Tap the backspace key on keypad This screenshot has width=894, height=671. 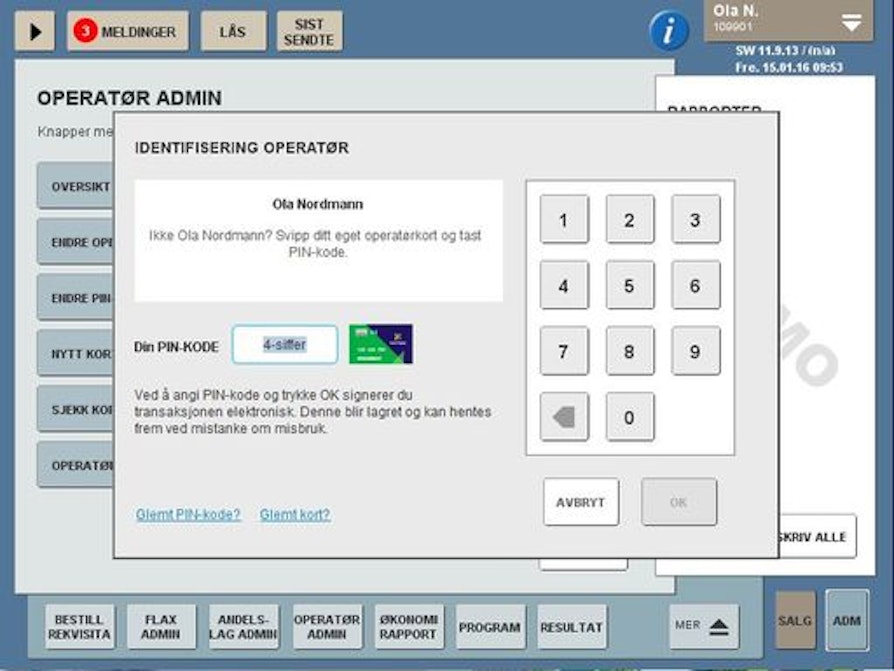564,417
